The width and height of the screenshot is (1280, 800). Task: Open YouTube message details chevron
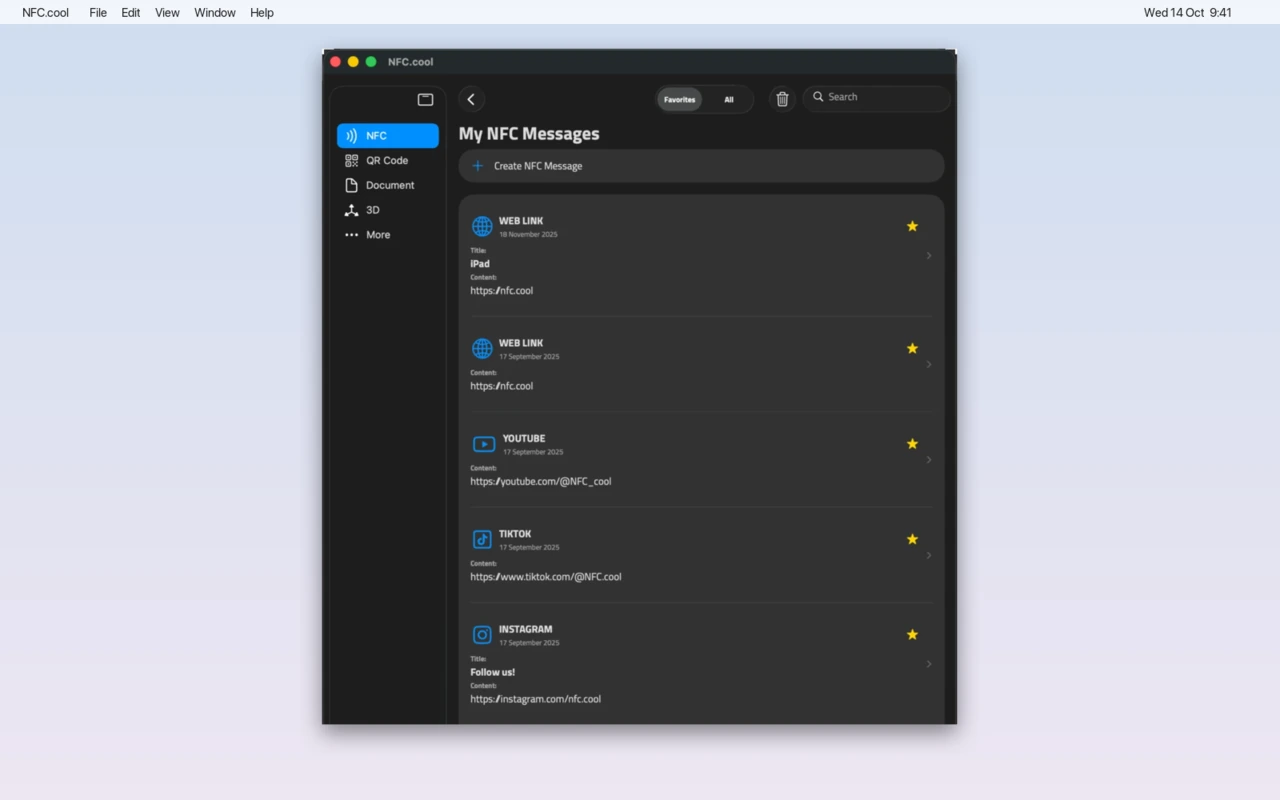(x=929, y=460)
